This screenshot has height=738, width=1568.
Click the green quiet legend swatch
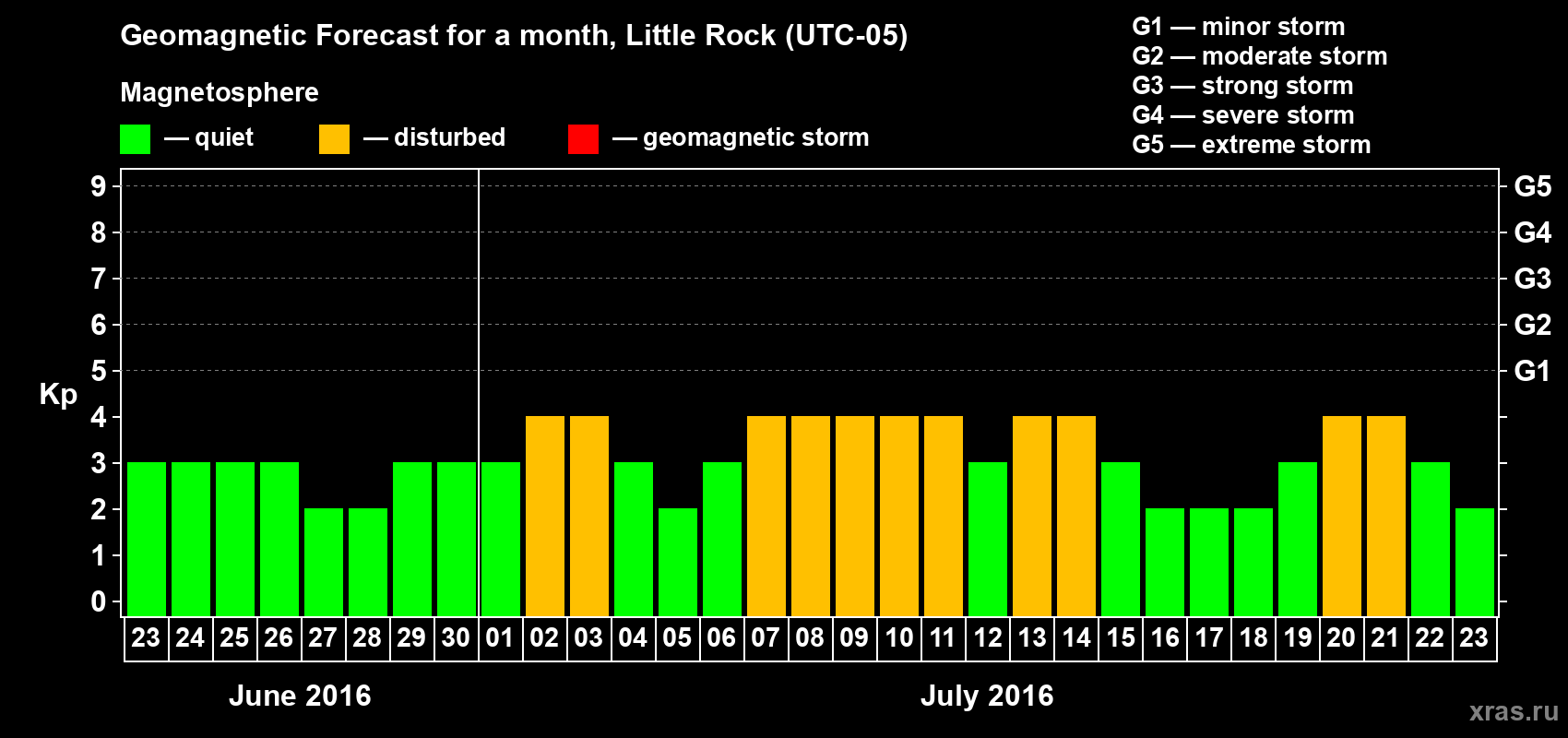pyautogui.click(x=135, y=139)
